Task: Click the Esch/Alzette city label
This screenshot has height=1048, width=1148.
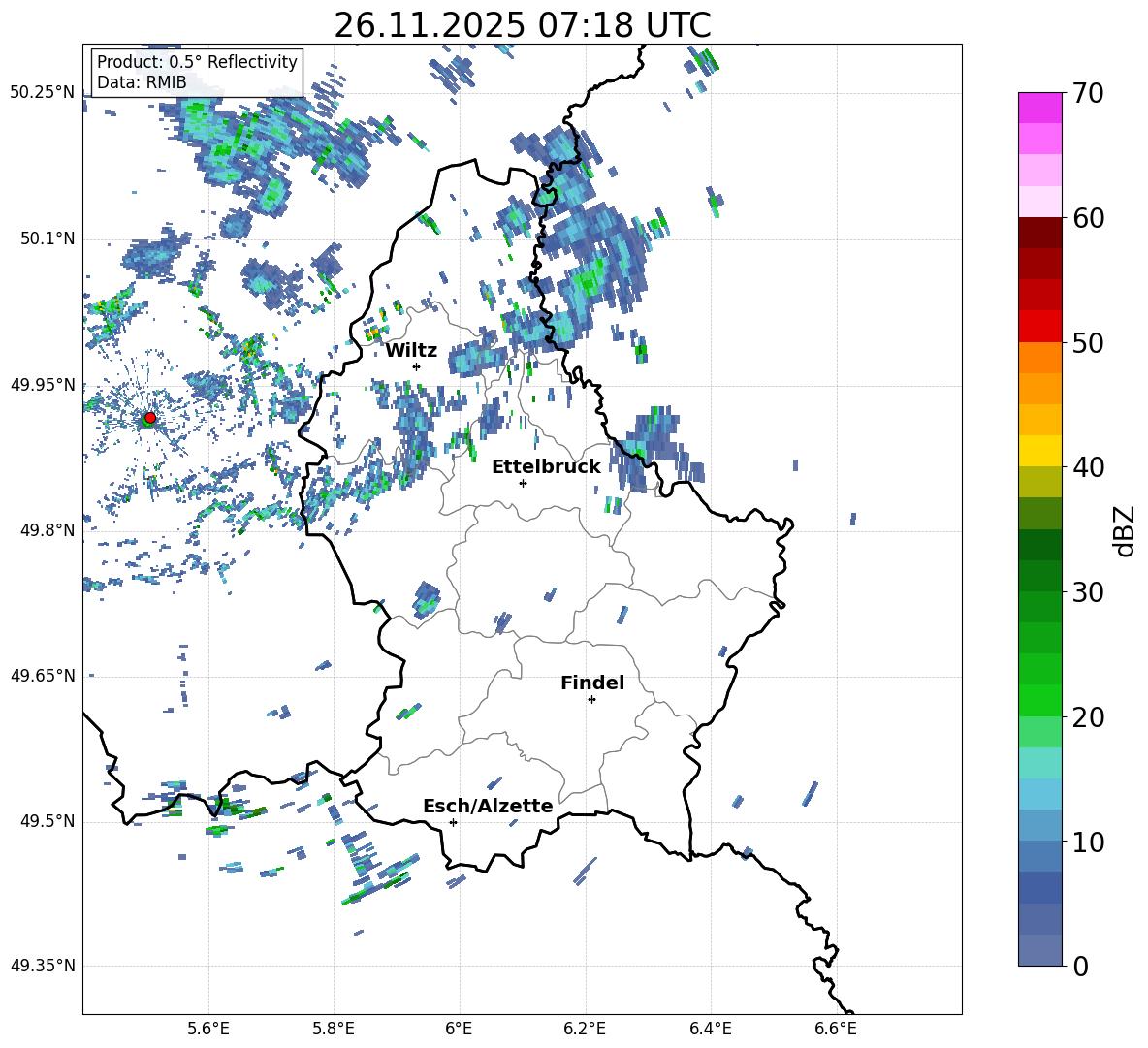Action: [x=488, y=806]
